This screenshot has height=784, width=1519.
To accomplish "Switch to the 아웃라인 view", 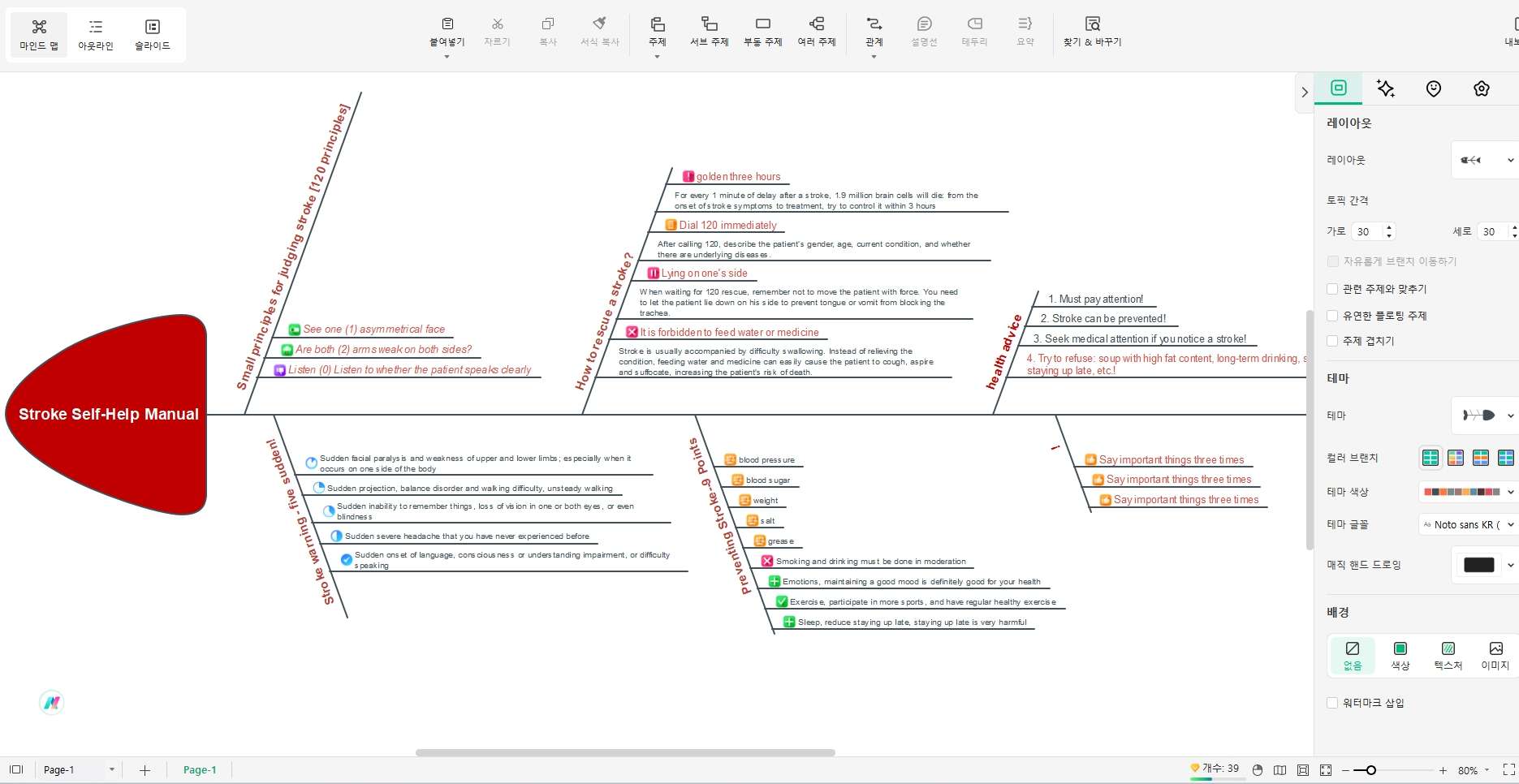I will point(96,35).
